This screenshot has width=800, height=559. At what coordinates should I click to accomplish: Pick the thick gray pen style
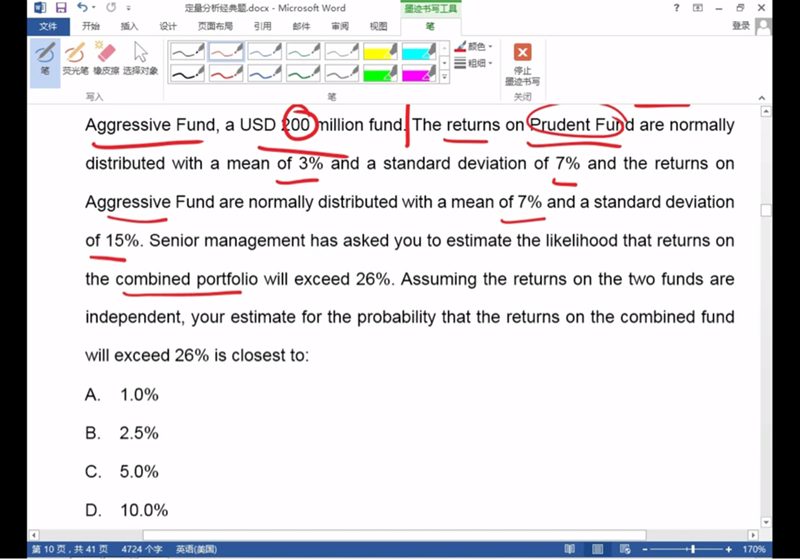[x=341, y=73]
